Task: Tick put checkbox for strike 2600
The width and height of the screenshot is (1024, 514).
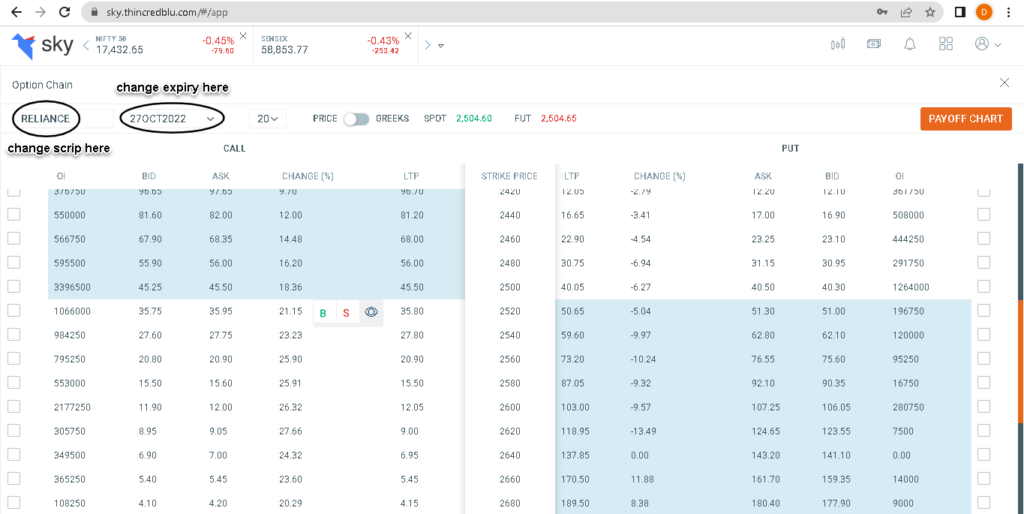Action: coord(984,406)
